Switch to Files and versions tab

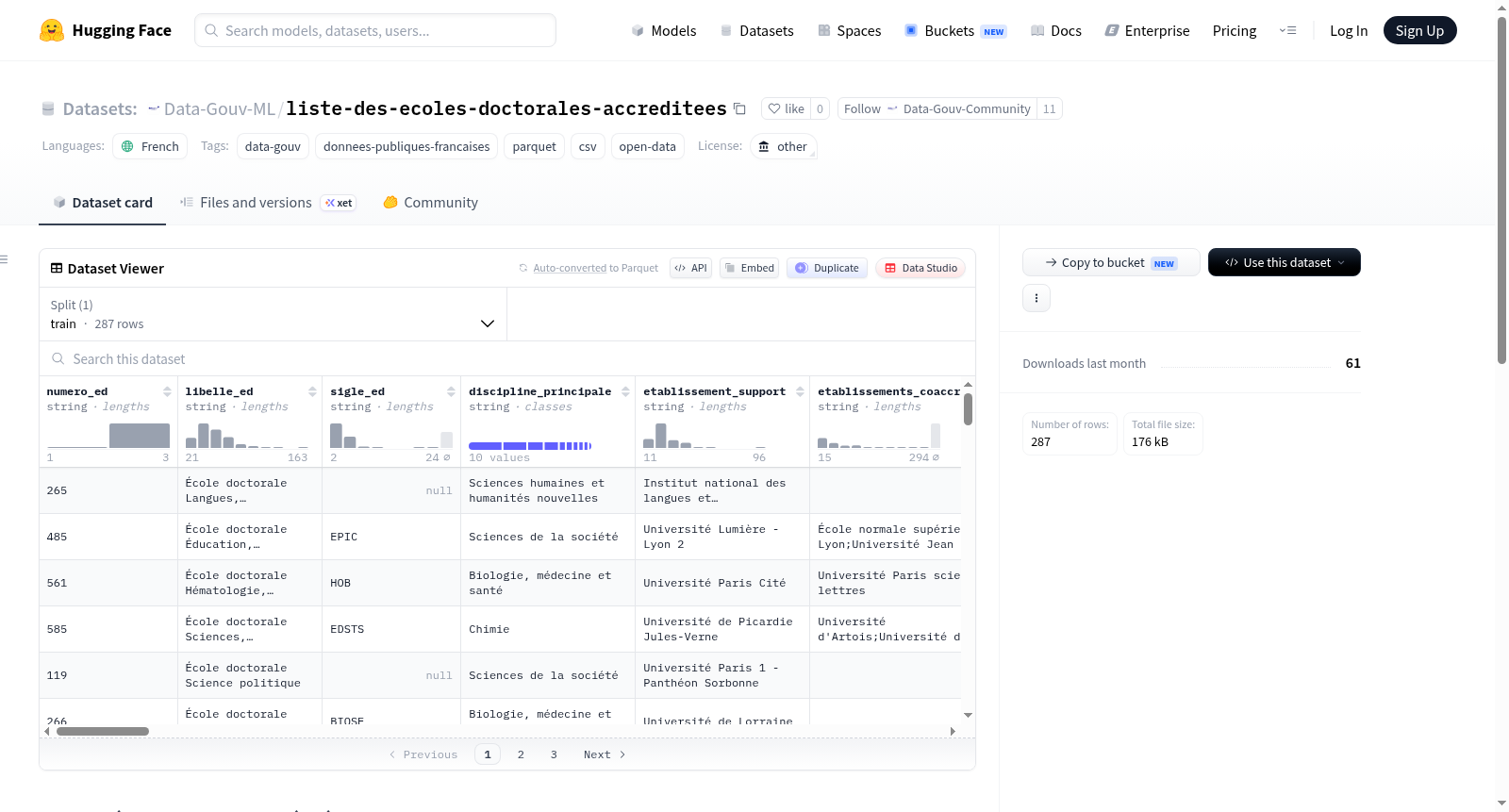(x=268, y=202)
